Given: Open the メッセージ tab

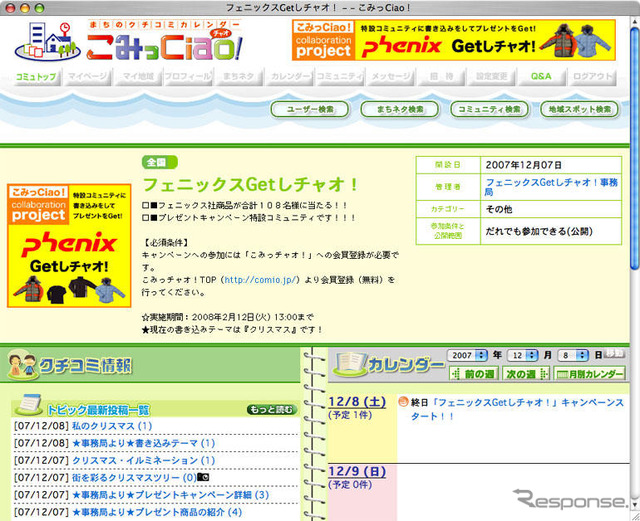Looking at the screenshot, I should (391, 76).
